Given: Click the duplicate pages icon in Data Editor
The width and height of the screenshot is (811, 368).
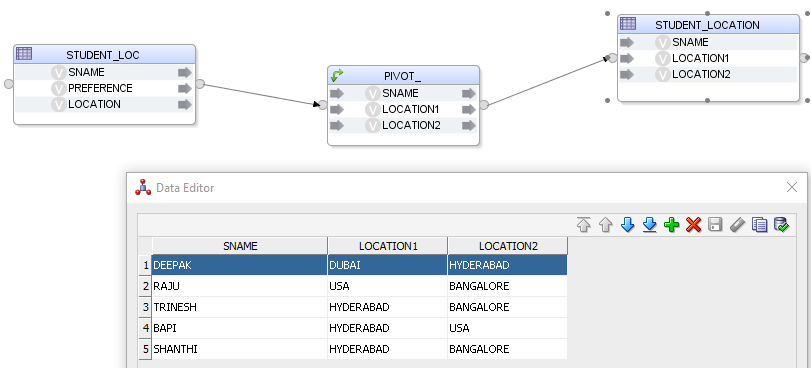Looking at the screenshot, I should point(759,225).
